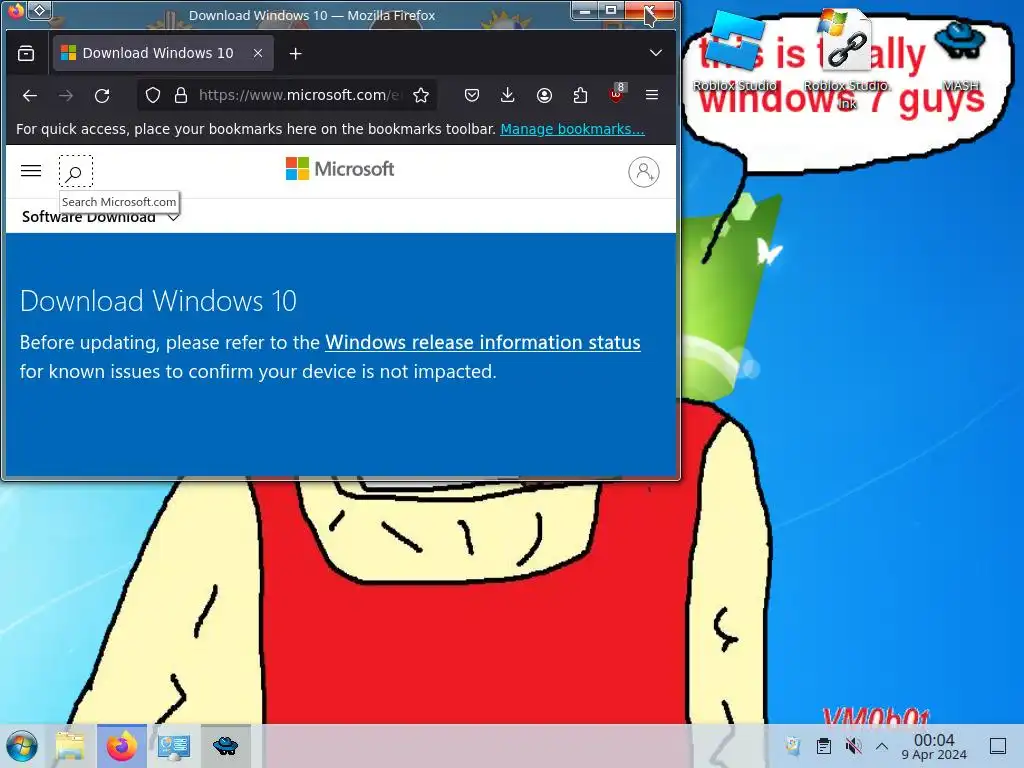Switch to the Firefox taskbar button
Screen dimensions: 1024x768
[122, 746]
